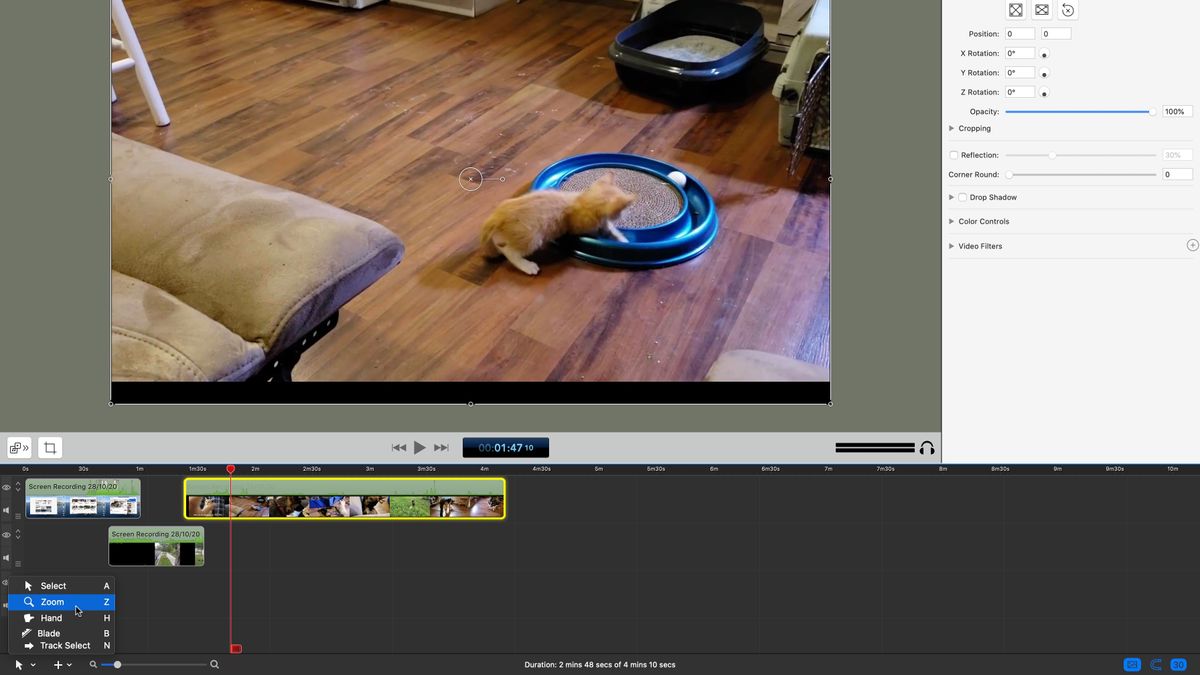
Task: Click the headphone monitoring icon near audio meter
Action: pyautogui.click(x=927, y=447)
